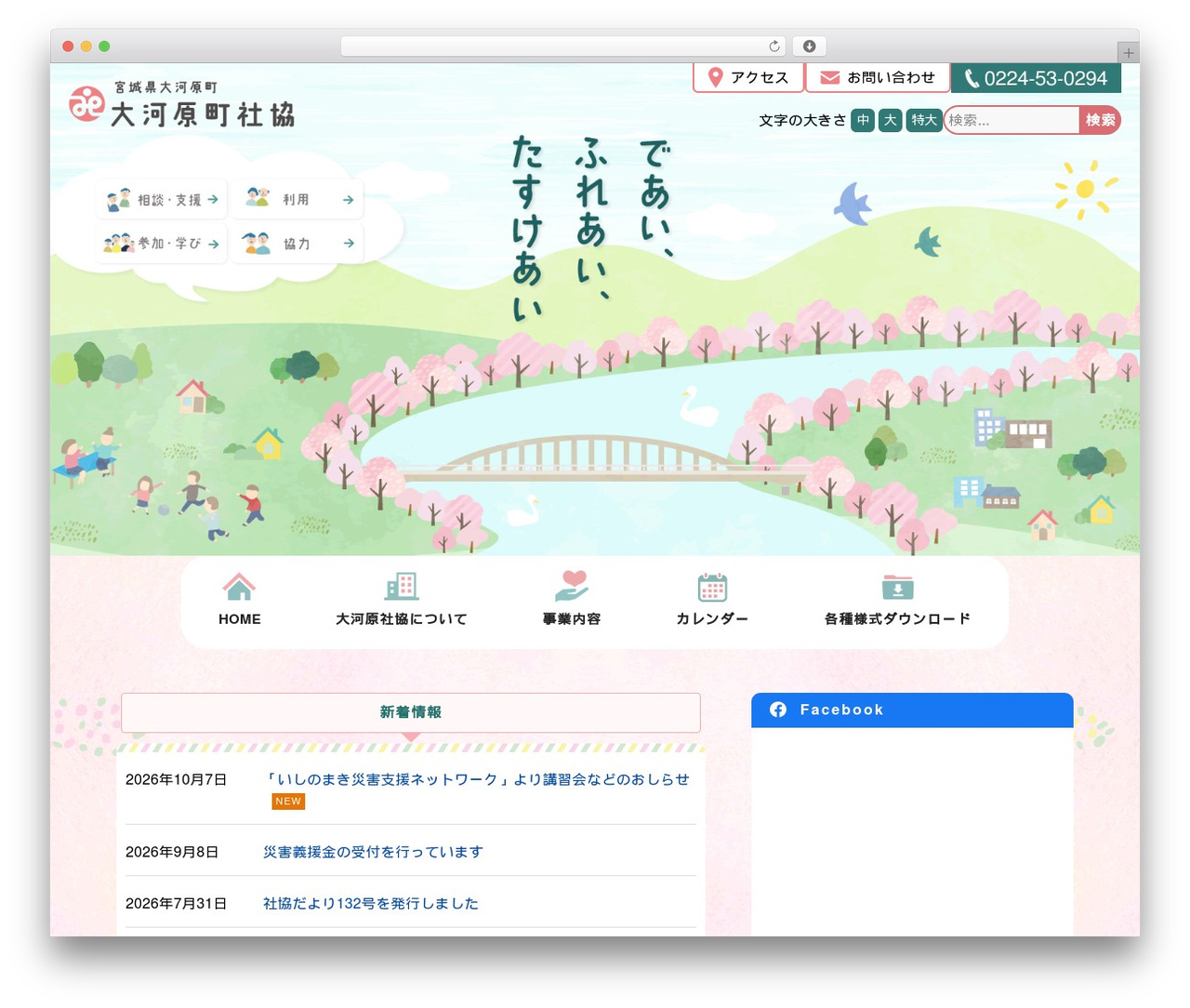Screen dimensions: 1190x1008
Task: Click the browser download icon
Action: [810, 46]
